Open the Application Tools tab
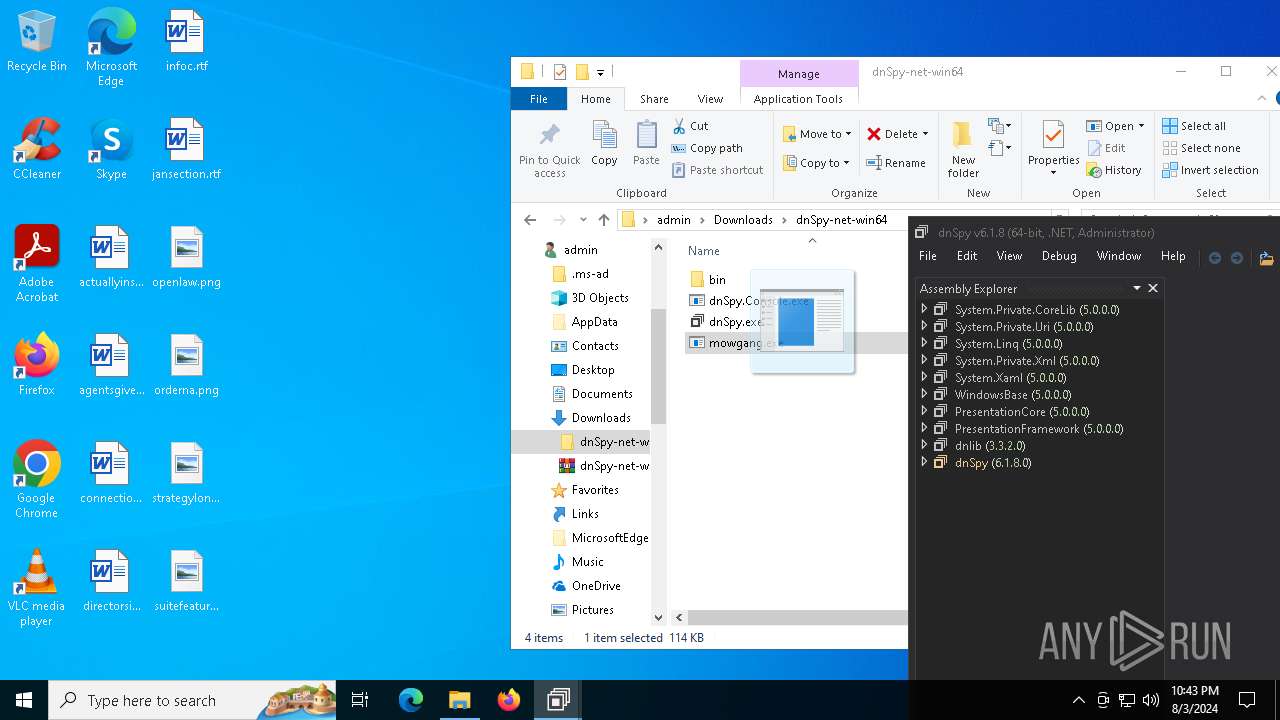1280x720 pixels. click(x=798, y=99)
